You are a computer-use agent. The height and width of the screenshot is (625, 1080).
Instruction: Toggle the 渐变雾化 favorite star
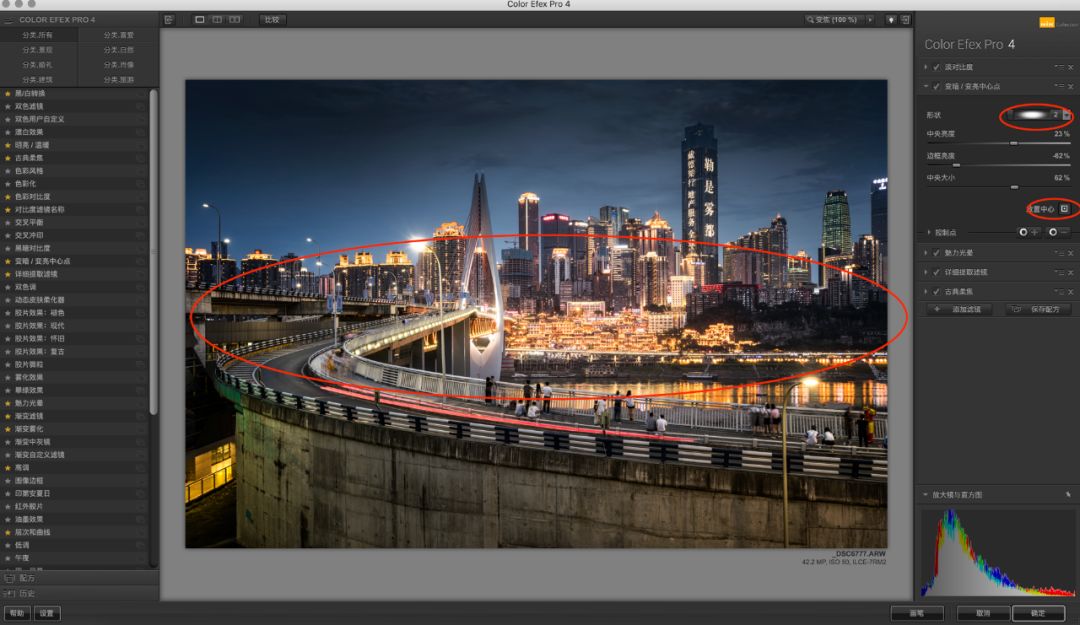(x=8, y=429)
